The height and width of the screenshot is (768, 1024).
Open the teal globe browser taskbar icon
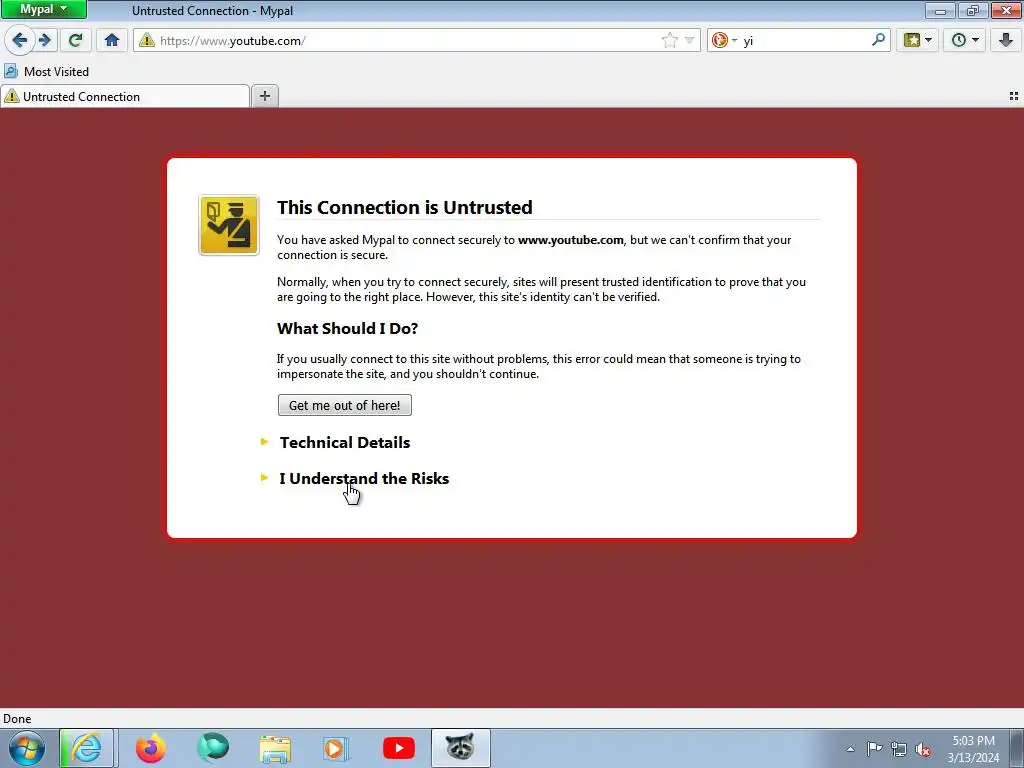[x=213, y=748]
